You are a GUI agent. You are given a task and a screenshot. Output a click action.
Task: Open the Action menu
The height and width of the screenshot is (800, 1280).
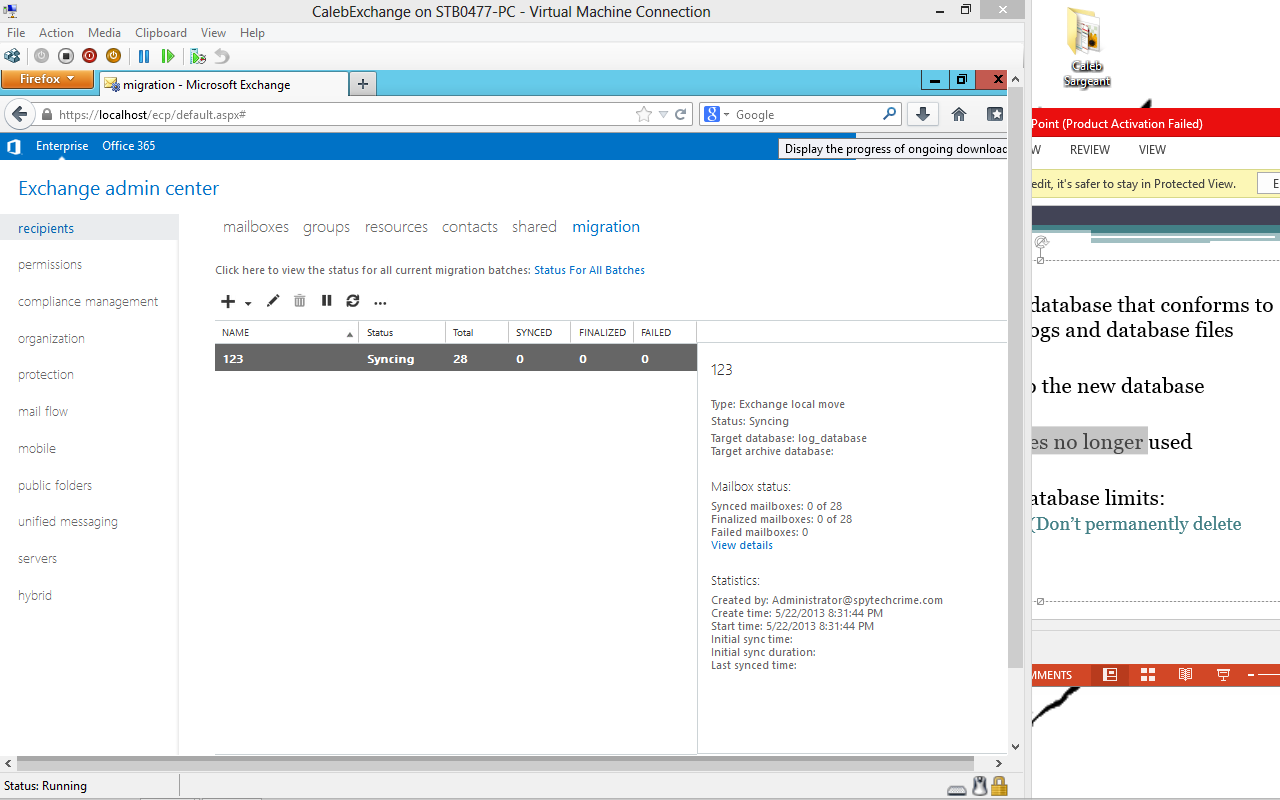pyautogui.click(x=56, y=33)
